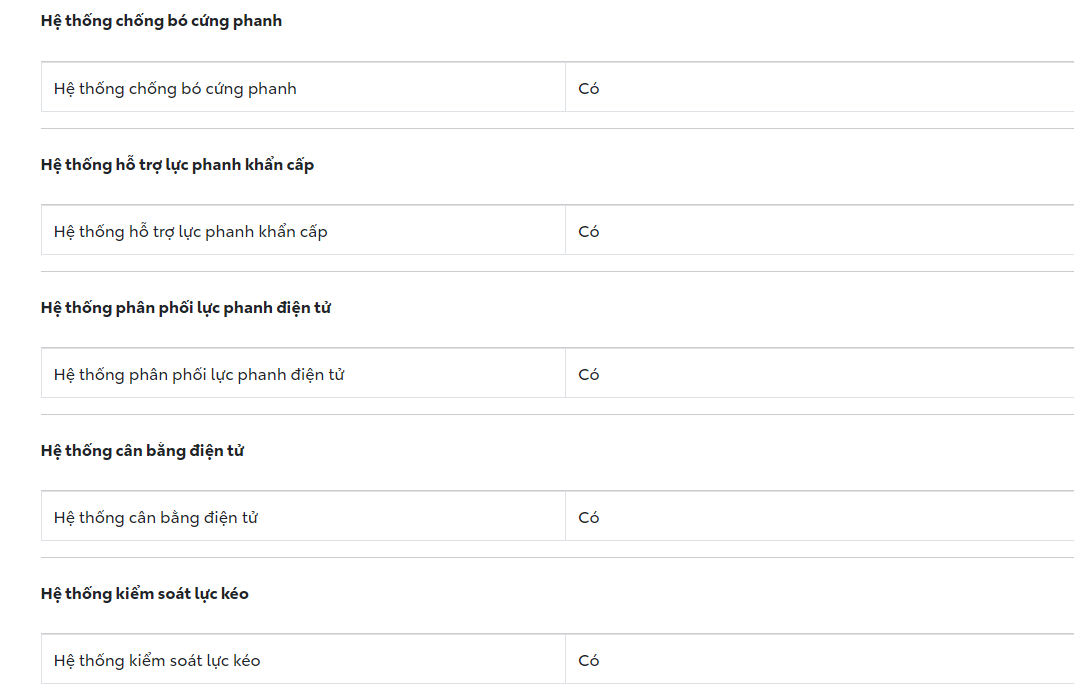Image resolution: width=1074 pixels, height=695 pixels.
Task: Click 'Có' value for hỗ trợ lực phanh khẩn cấp
Action: pos(589,232)
